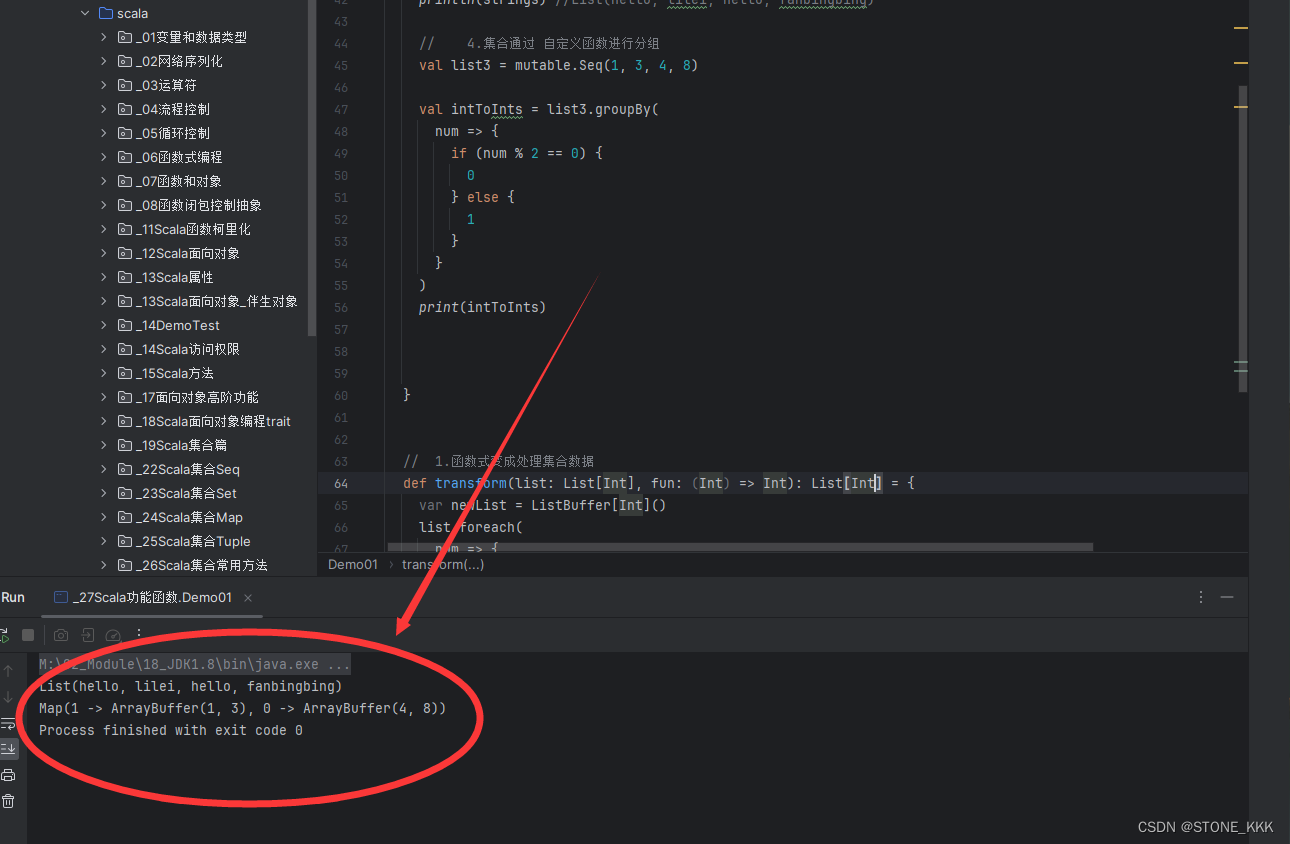The height and width of the screenshot is (844, 1290).
Task: Click package icon of _26Scala集合常用方法
Action: click(x=125, y=565)
